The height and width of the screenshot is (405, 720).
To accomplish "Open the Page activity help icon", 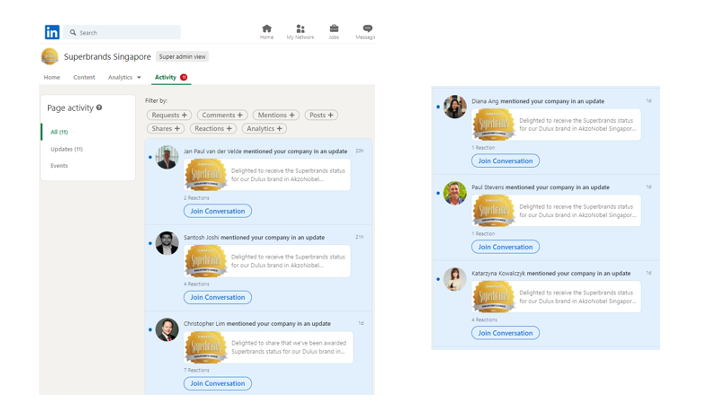I will point(99,107).
